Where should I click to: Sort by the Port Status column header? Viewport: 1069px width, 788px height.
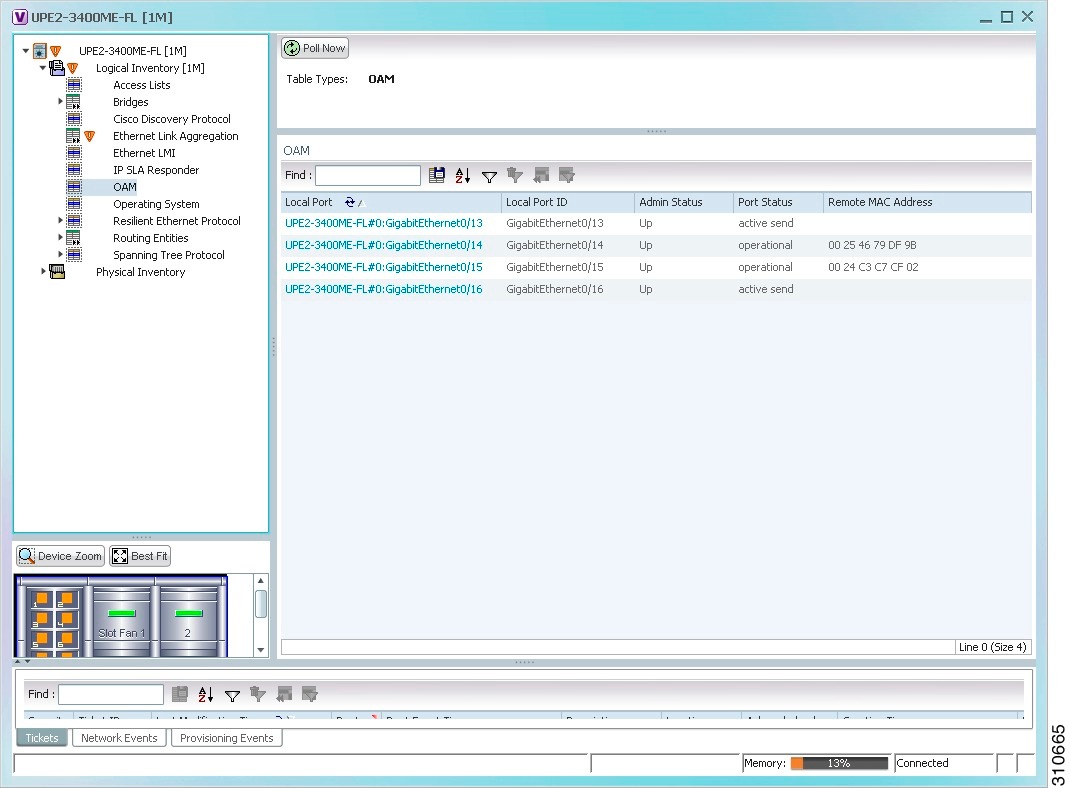(x=779, y=202)
